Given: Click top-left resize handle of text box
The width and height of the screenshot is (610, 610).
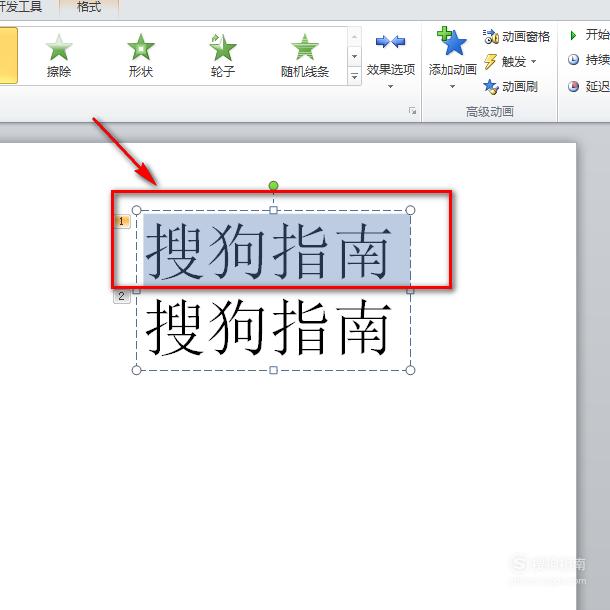Looking at the screenshot, I should point(137,210).
